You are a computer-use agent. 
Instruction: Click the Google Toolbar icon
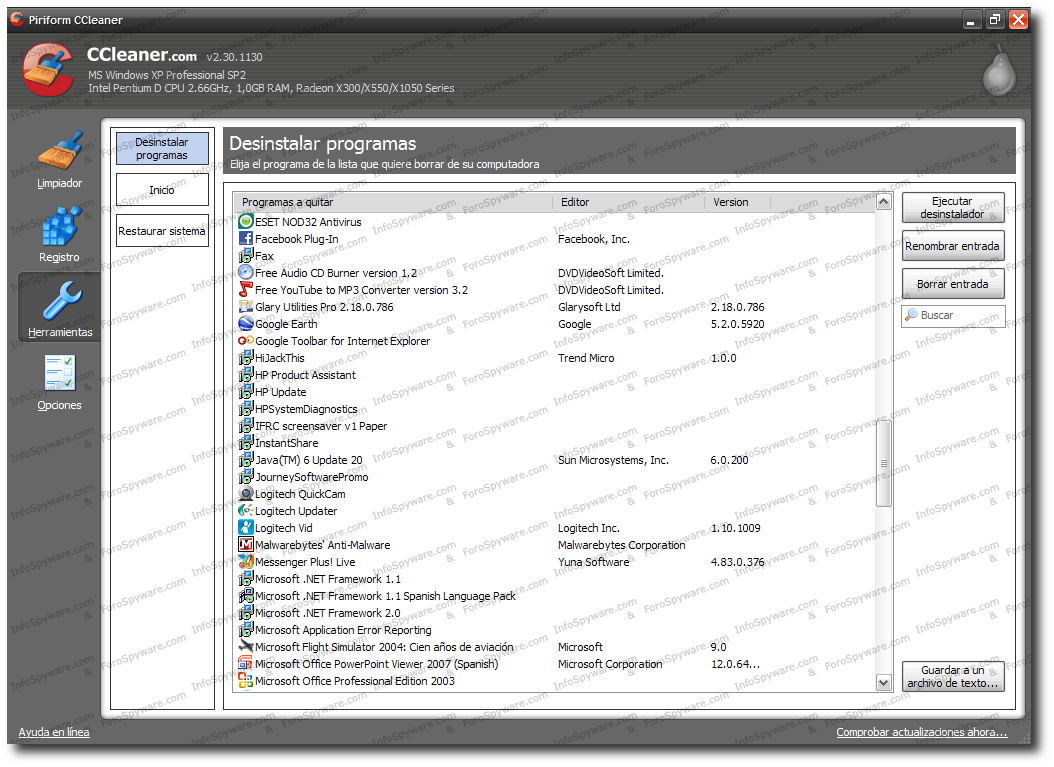point(246,341)
